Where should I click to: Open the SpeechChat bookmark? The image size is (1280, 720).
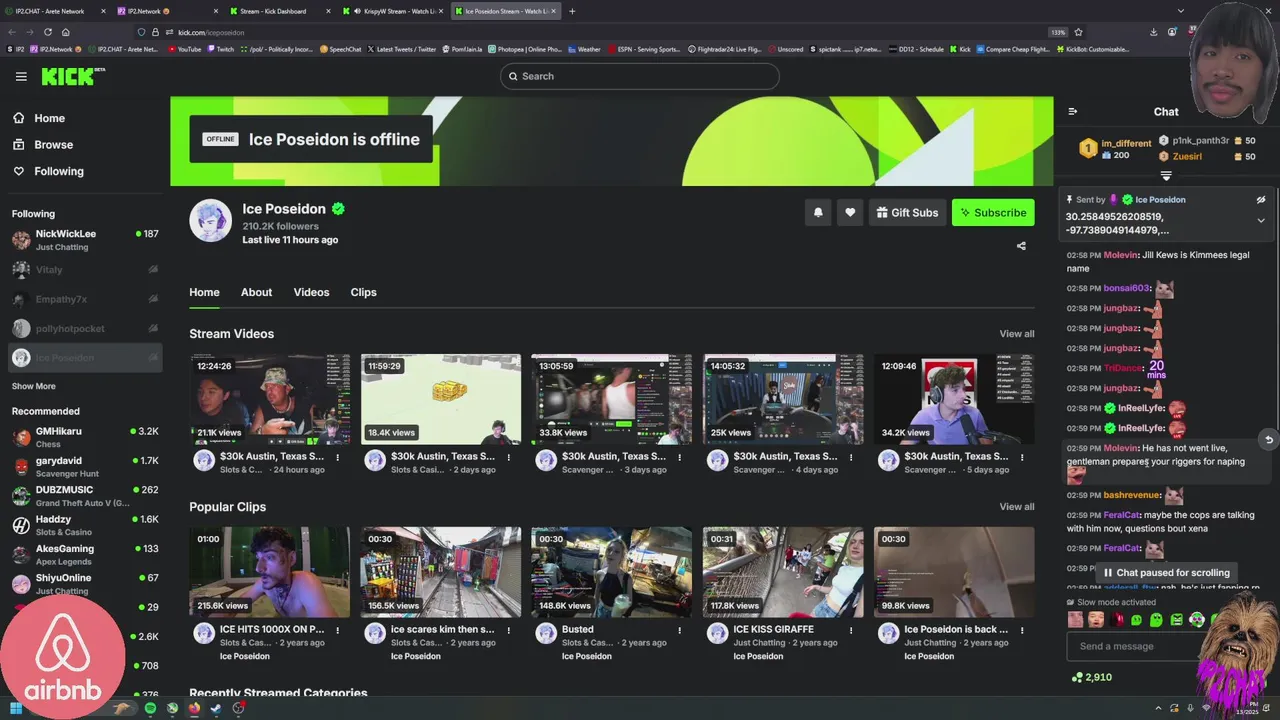(x=341, y=49)
